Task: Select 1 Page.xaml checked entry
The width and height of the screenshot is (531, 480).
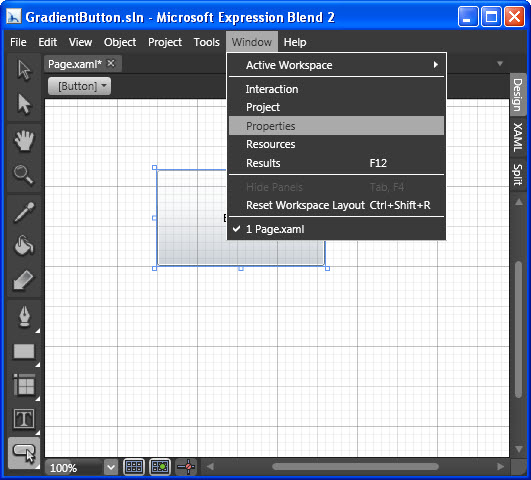Action: 336,229
